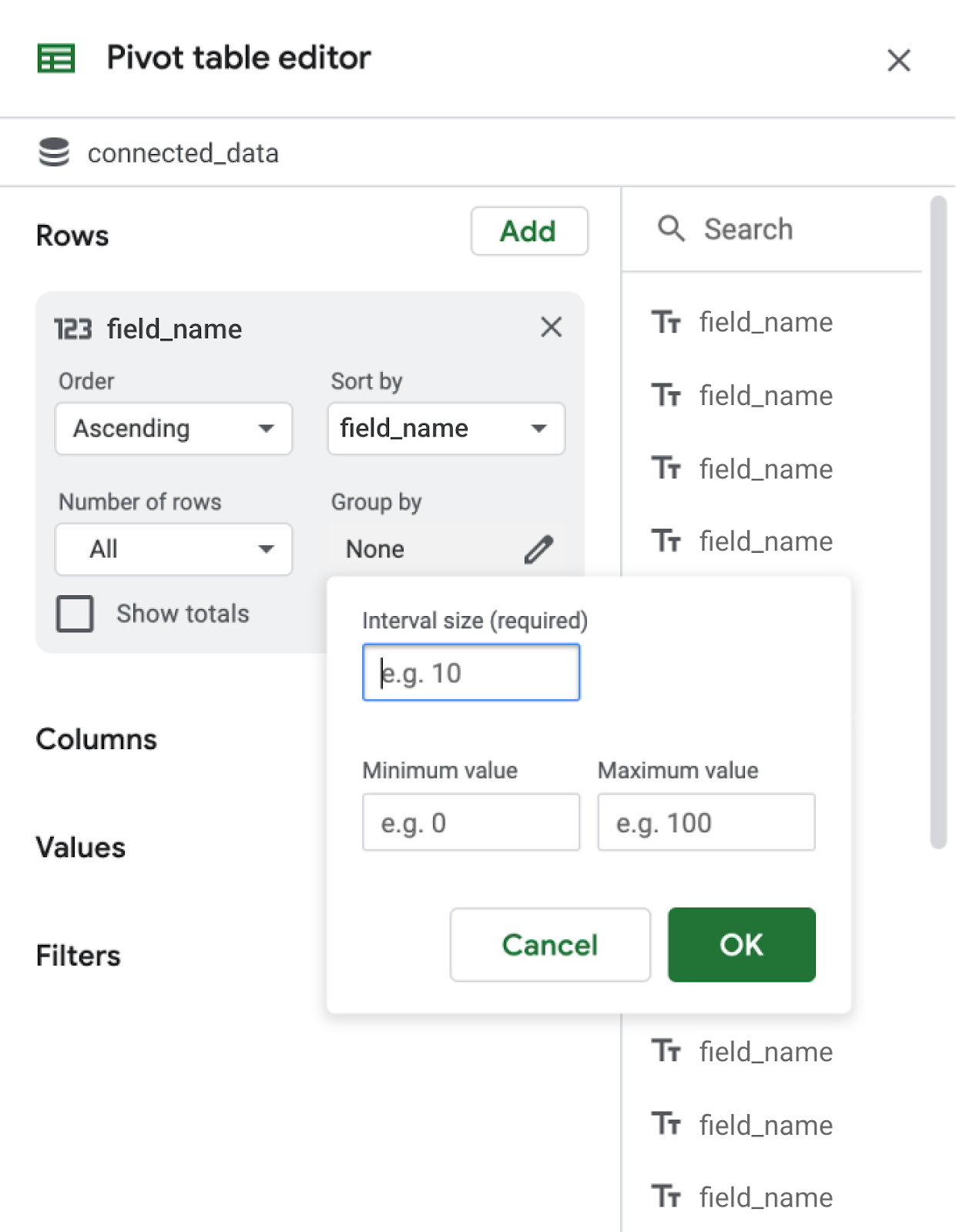Click the 123 number type icon

click(x=73, y=330)
